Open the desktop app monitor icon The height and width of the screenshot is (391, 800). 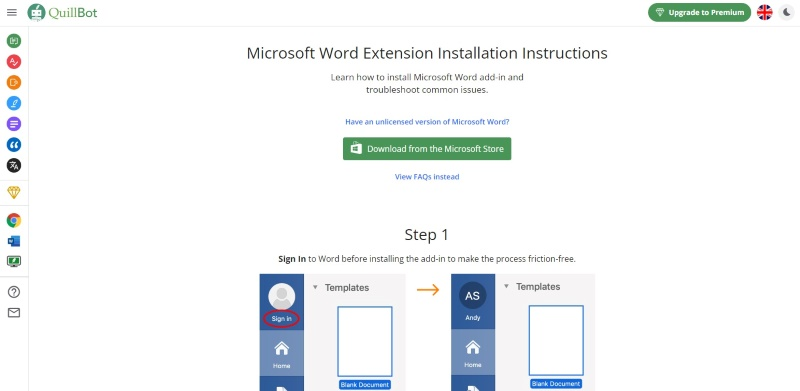coord(14,261)
